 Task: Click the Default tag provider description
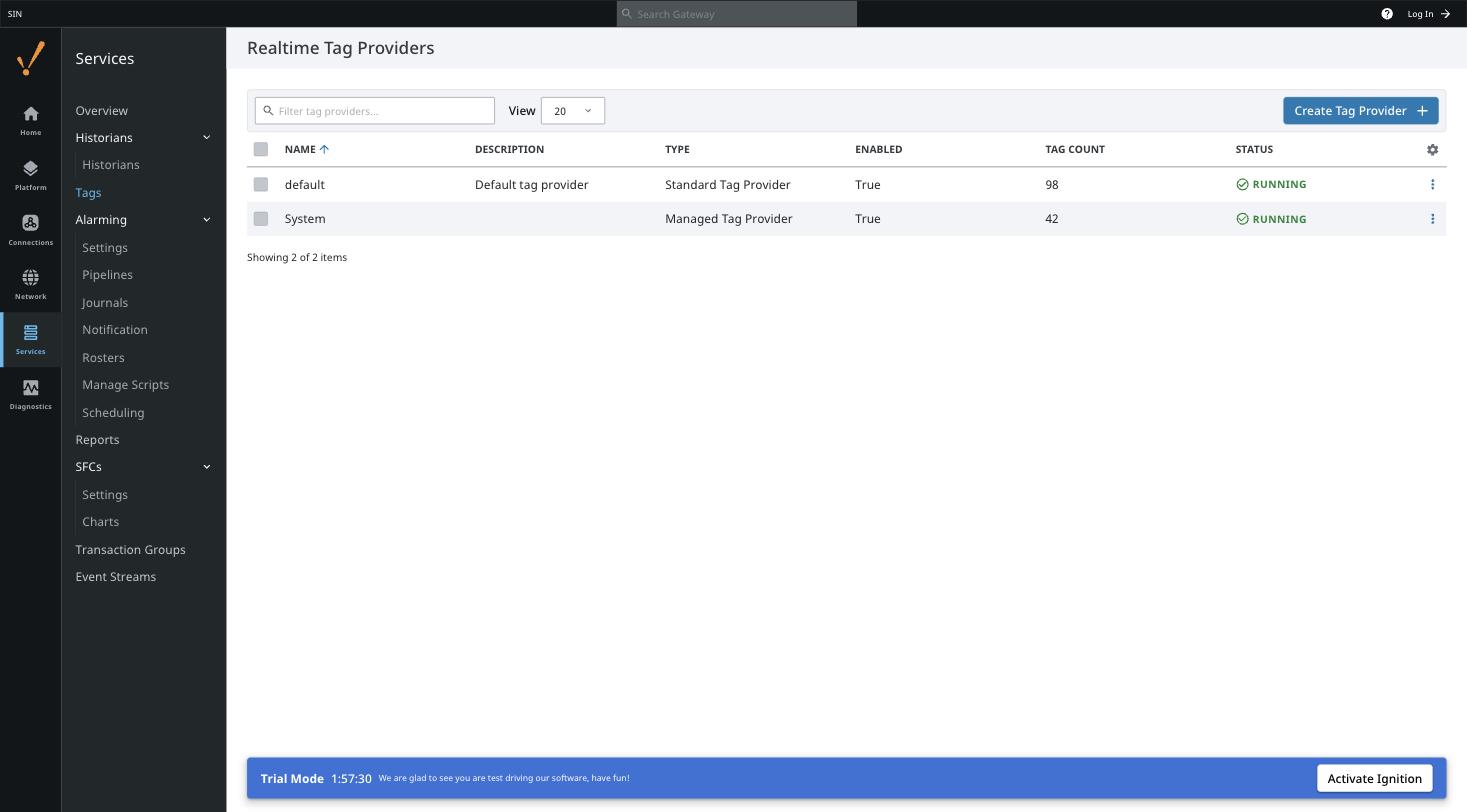point(532,184)
